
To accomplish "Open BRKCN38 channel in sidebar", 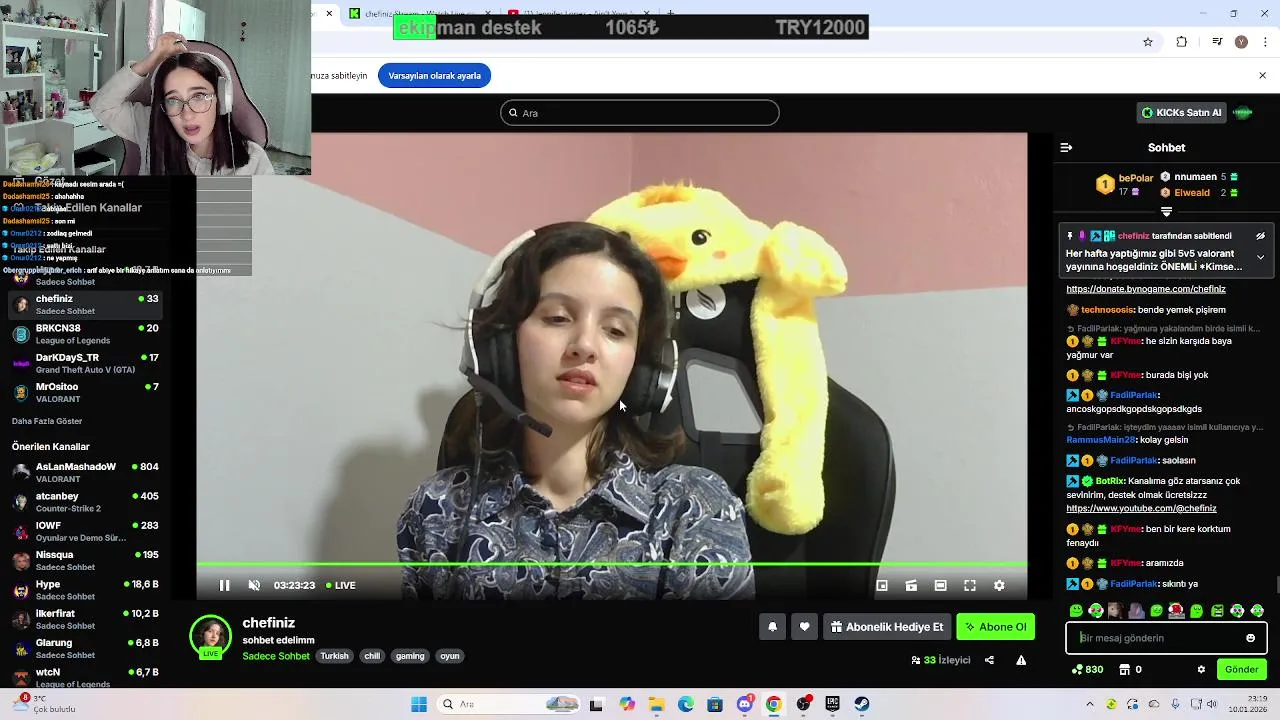I will click(x=84, y=334).
